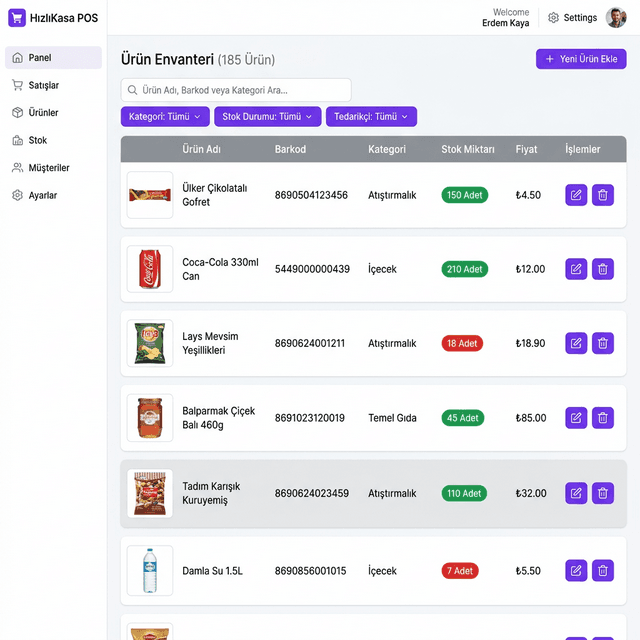The height and width of the screenshot is (640, 640).
Task: Expand the Kategori: Tümü filter
Action: 165,117
